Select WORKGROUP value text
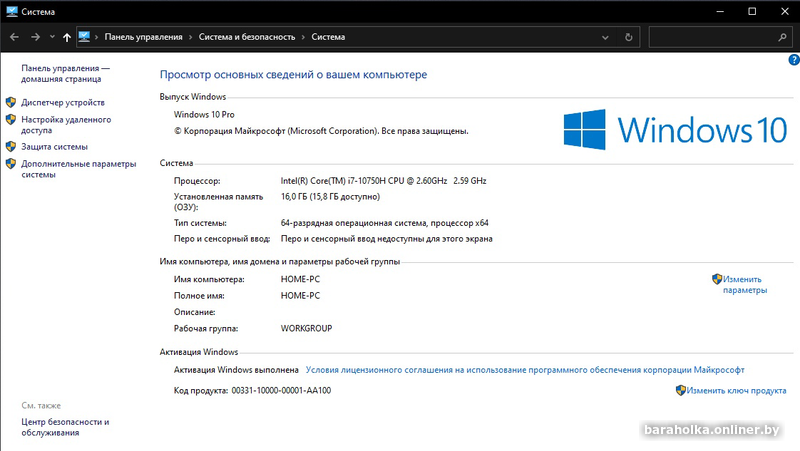 click(x=306, y=329)
